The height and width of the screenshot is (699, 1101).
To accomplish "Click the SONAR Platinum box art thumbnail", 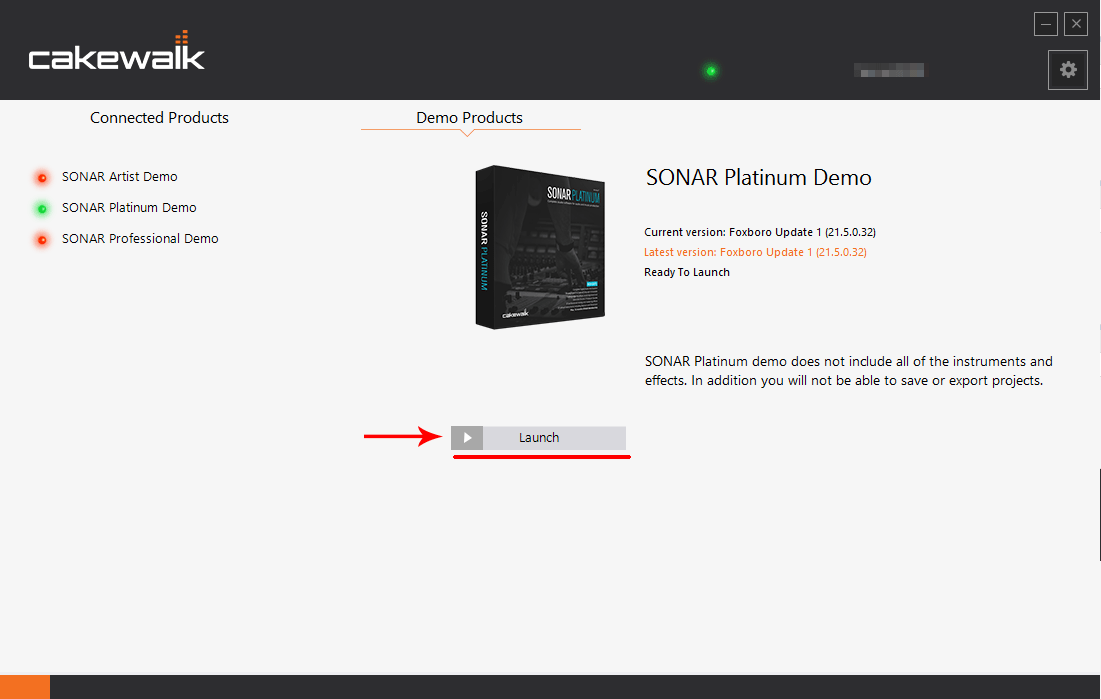I will [x=540, y=246].
